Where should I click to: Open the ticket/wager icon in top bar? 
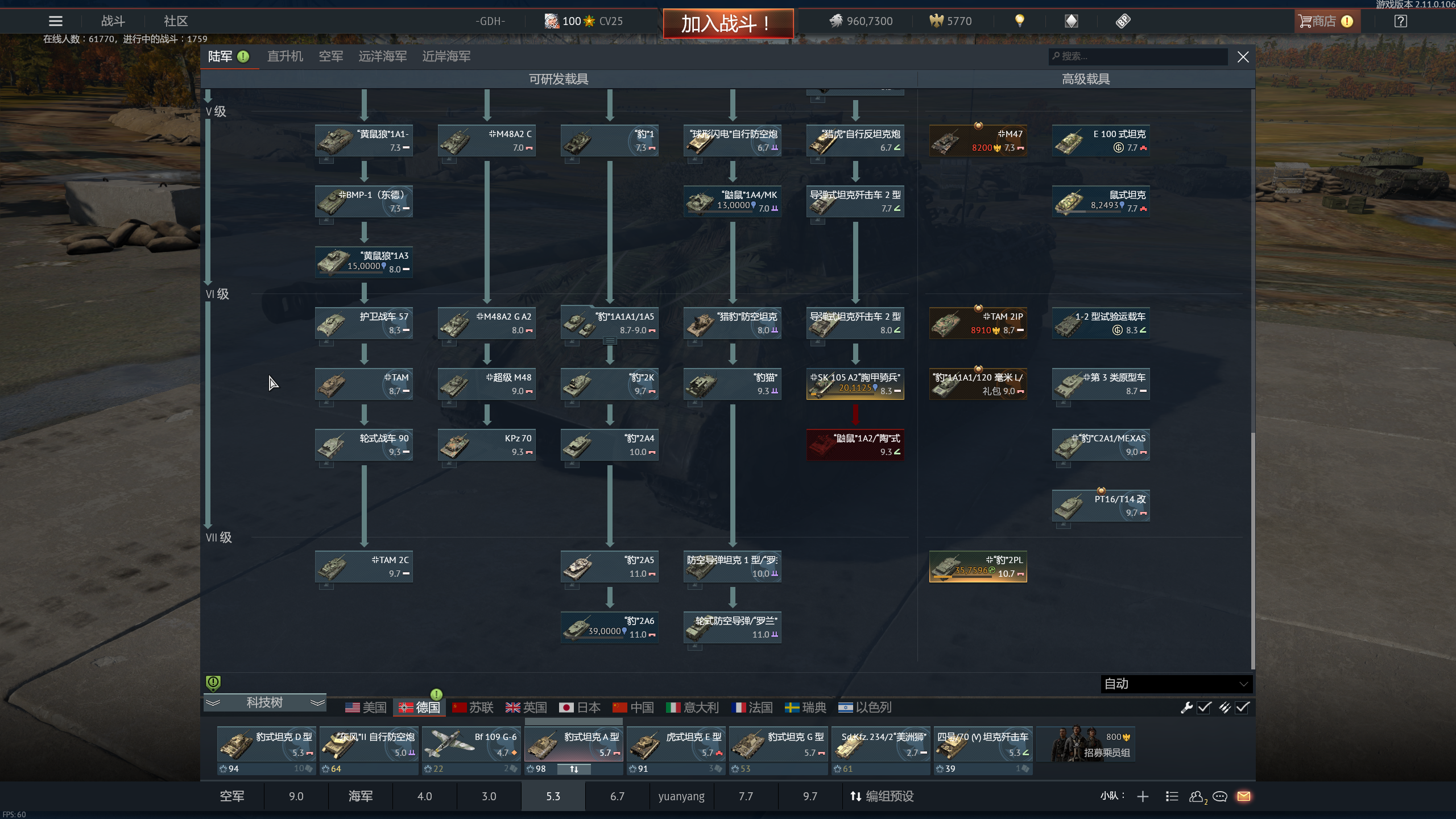pyautogui.click(x=1123, y=21)
